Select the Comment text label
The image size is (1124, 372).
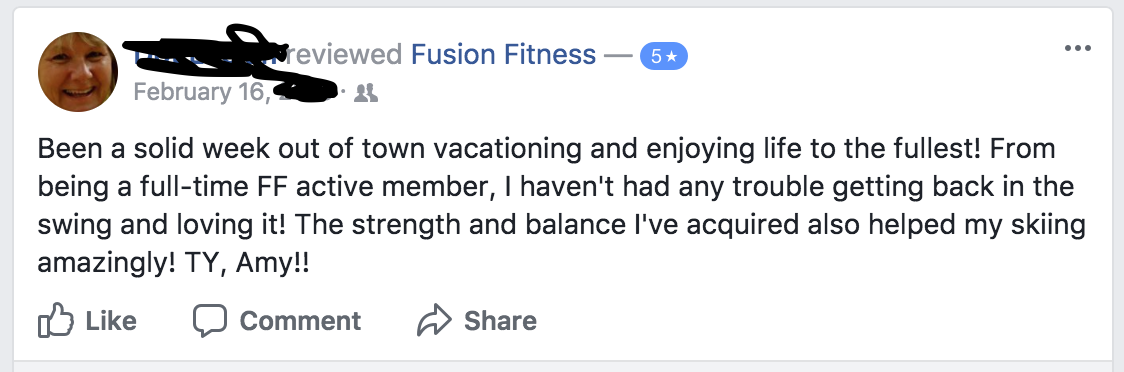300,320
